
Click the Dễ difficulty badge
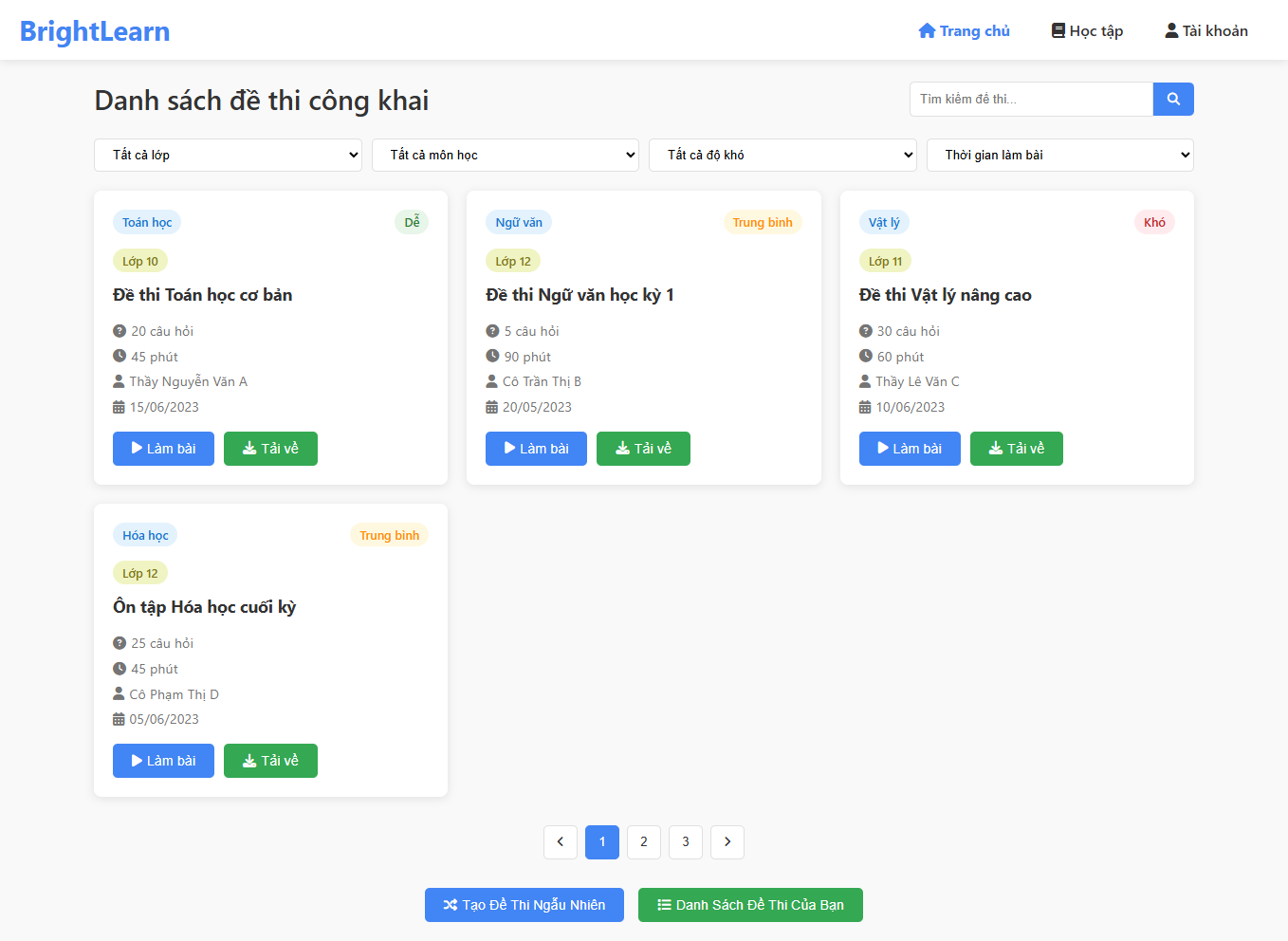[x=412, y=222]
